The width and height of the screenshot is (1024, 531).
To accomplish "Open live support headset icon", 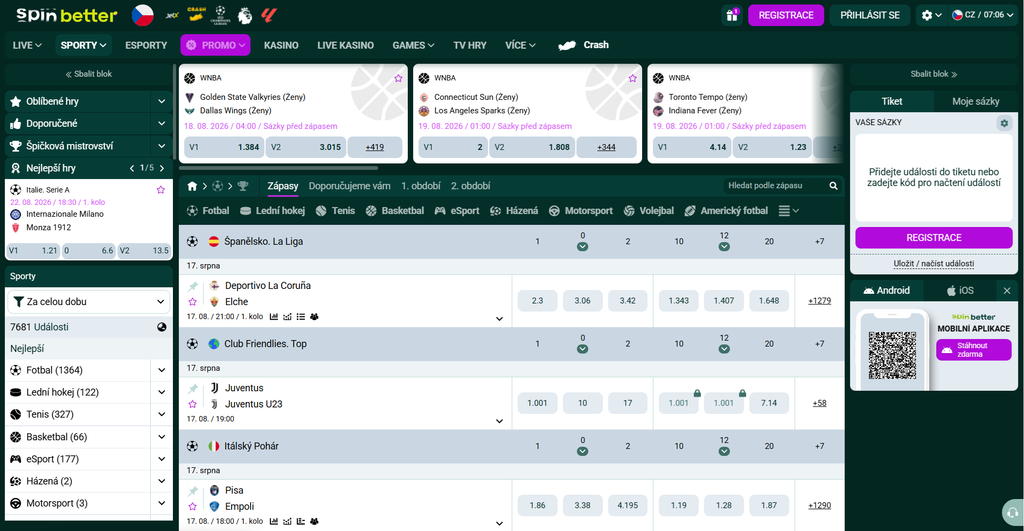I will (x=1012, y=513).
